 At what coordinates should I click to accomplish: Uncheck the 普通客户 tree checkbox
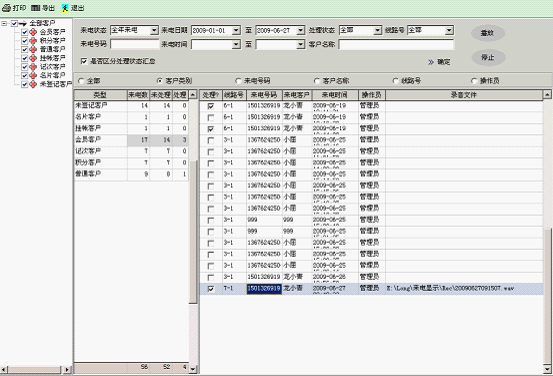point(24,50)
